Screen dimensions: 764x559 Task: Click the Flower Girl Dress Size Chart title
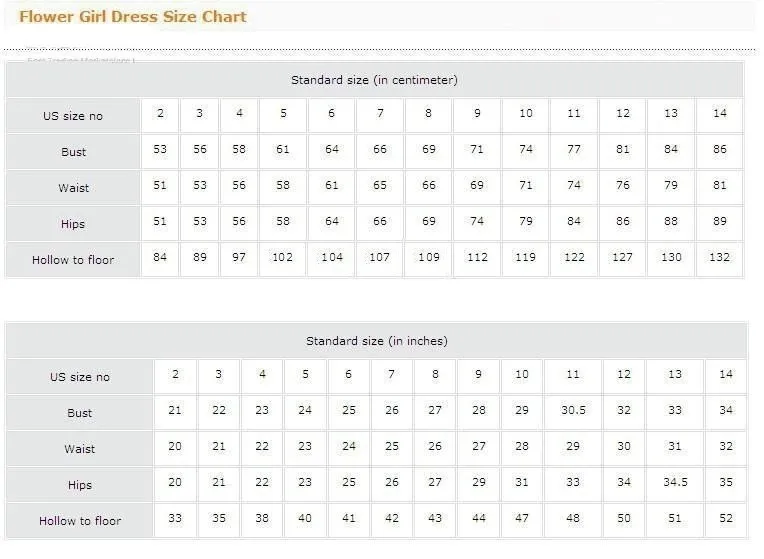pyautogui.click(x=133, y=17)
